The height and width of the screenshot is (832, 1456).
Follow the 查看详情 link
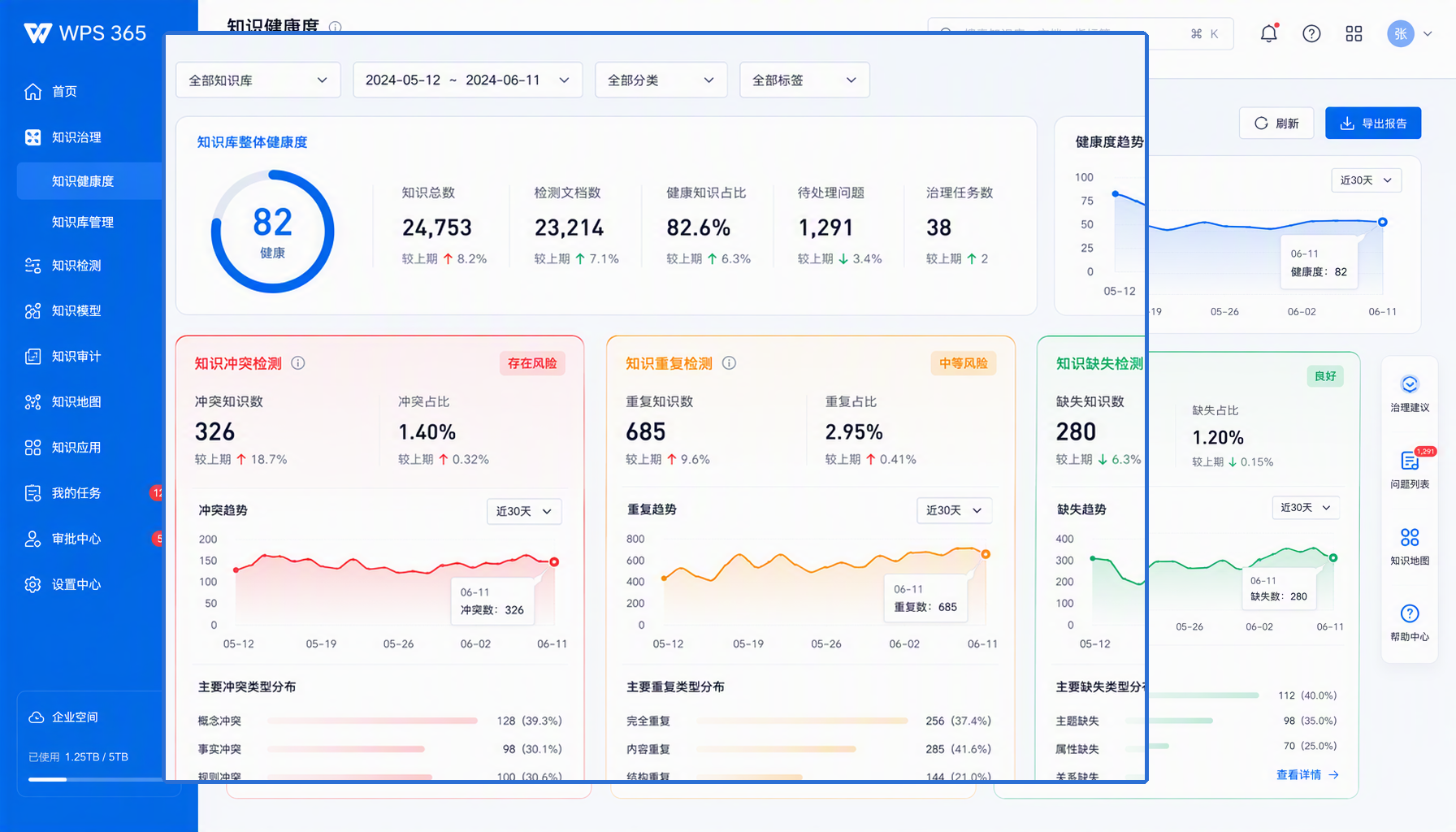pos(1307,775)
